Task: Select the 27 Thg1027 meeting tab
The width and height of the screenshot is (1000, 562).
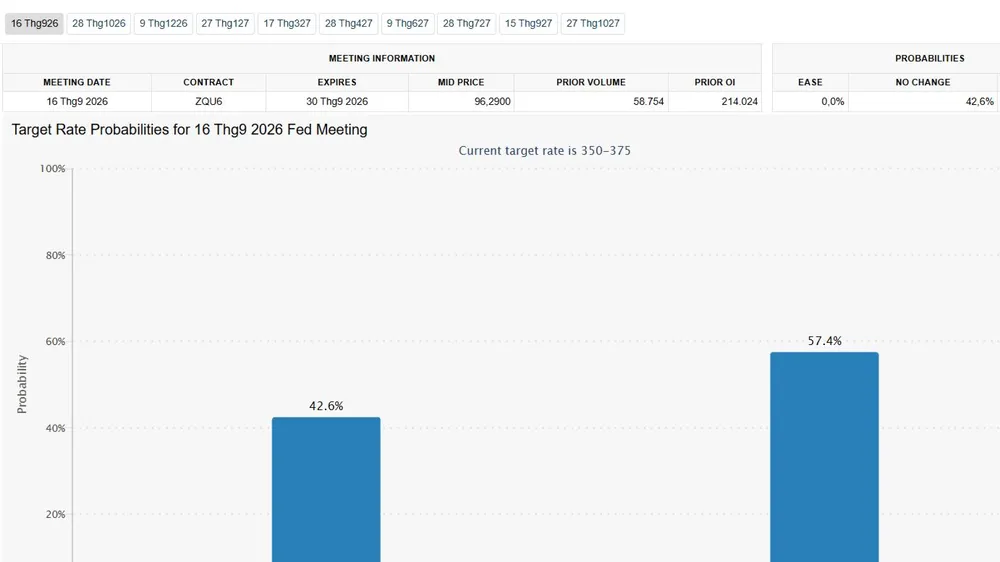Action: click(592, 24)
